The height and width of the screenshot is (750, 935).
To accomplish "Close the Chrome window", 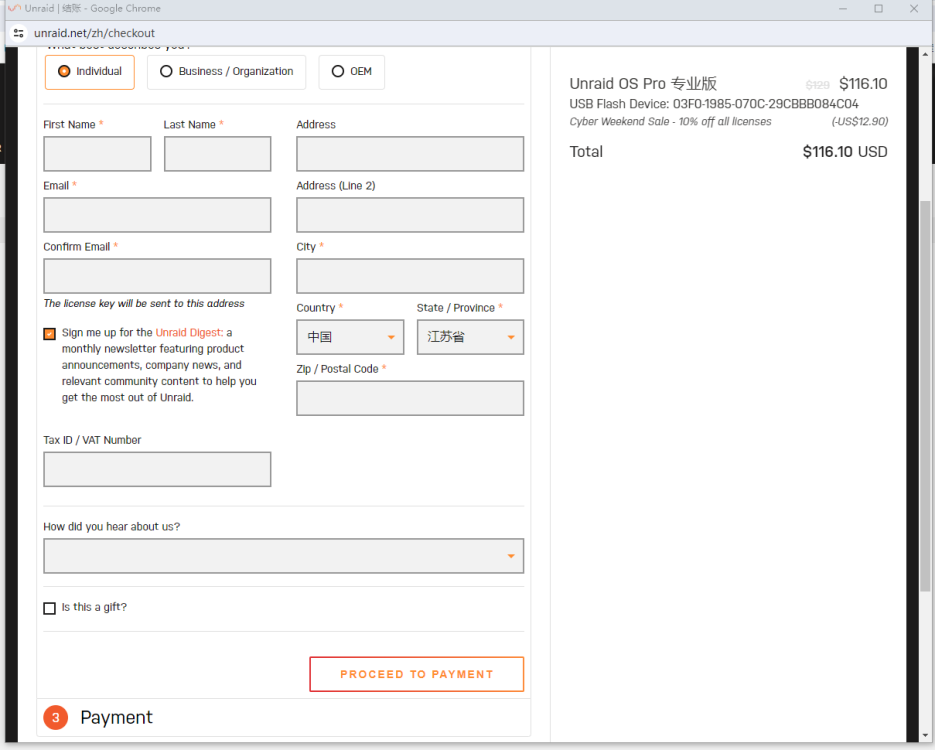I will click(x=914, y=8).
